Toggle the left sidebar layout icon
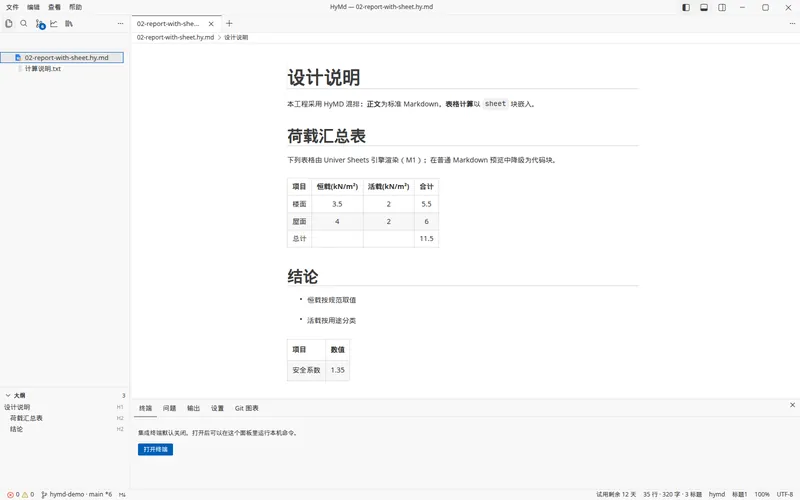This screenshot has height=500, width=800. click(686, 7)
